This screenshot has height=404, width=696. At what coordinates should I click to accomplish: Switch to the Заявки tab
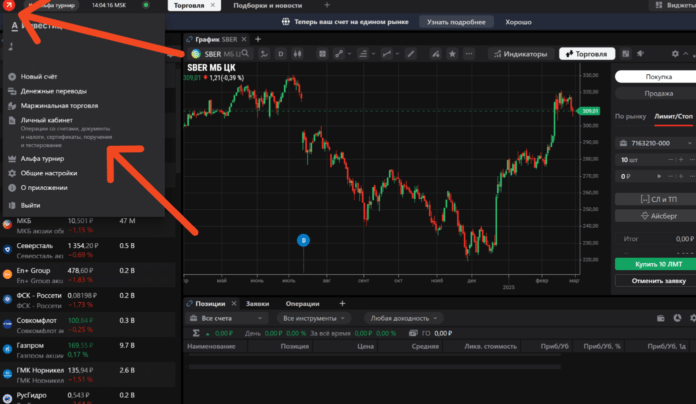[x=257, y=304]
